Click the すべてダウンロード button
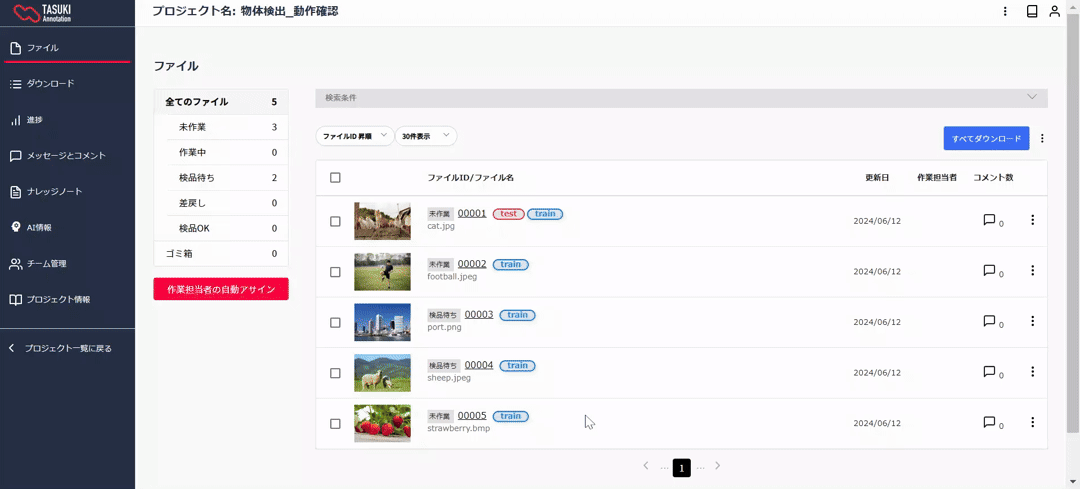 (x=985, y=139)
